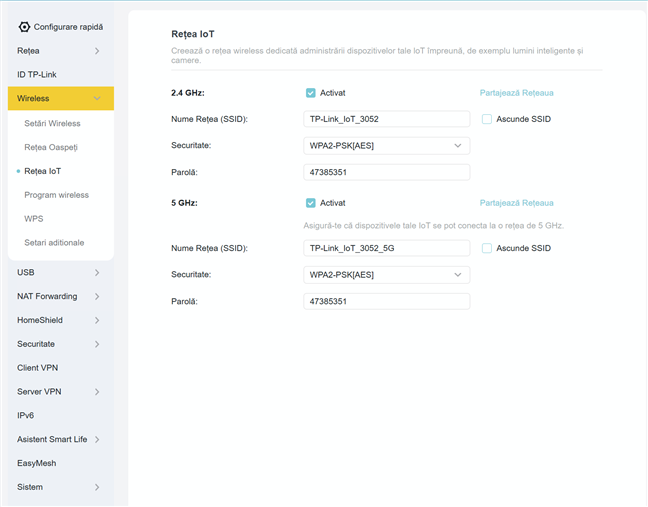Open the EasyMesh sidebar item
The height and width of the screenshot is (507, 648).
coord(37,463)
